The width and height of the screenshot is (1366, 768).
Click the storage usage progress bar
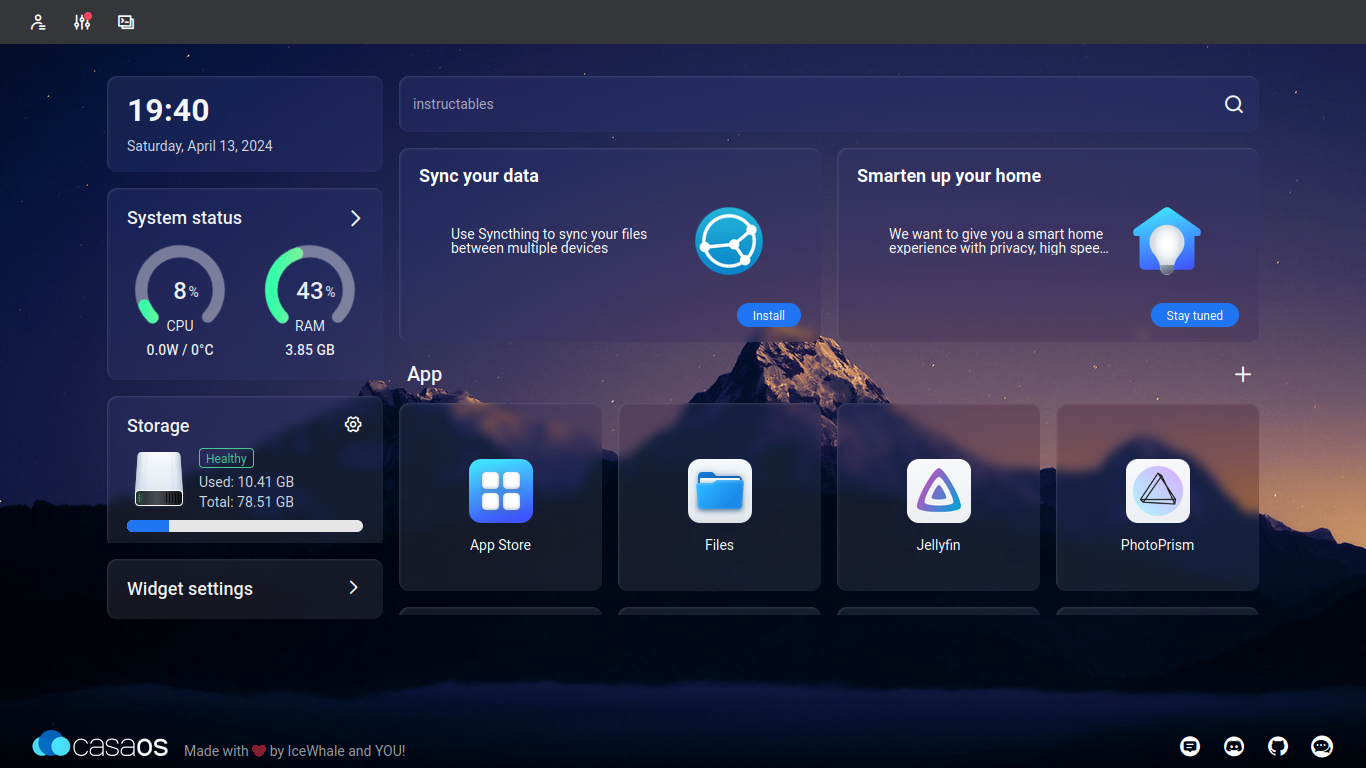[244, 525]
